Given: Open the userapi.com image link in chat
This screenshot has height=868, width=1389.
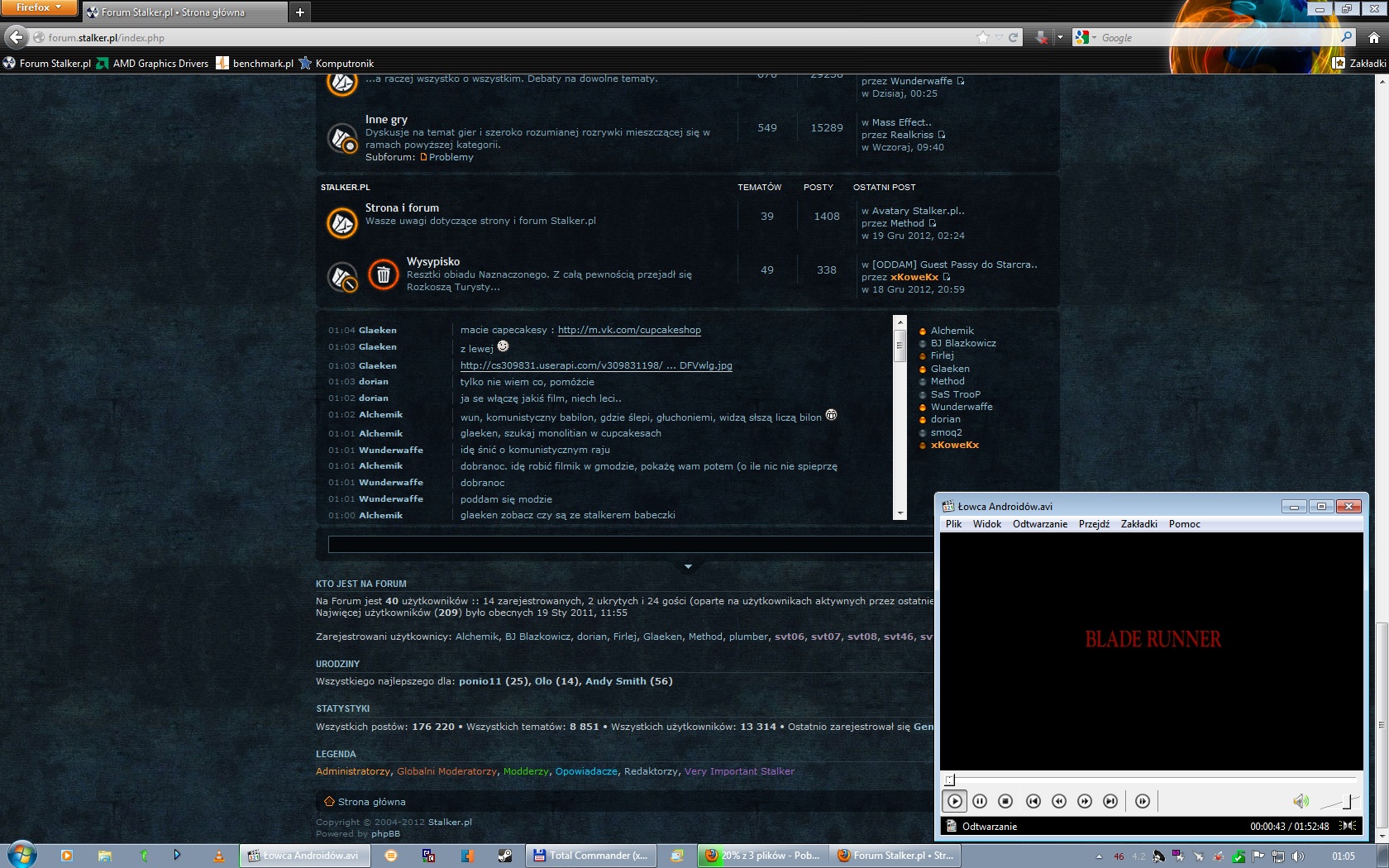Looking at the screenshot, I should point(596,365).
